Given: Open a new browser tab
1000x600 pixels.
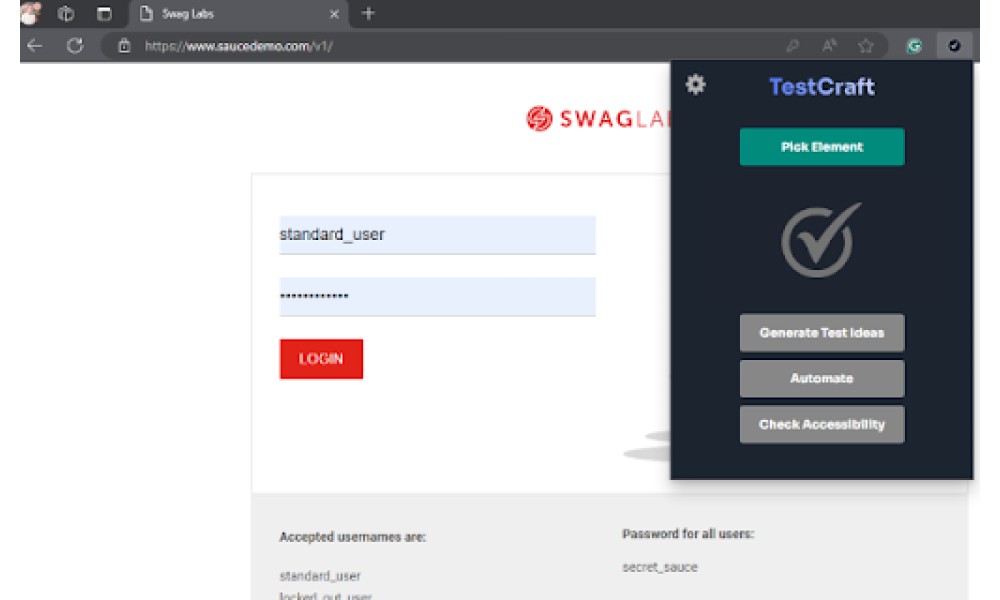Looking at the screenshot, I should [x=368, y=13].
